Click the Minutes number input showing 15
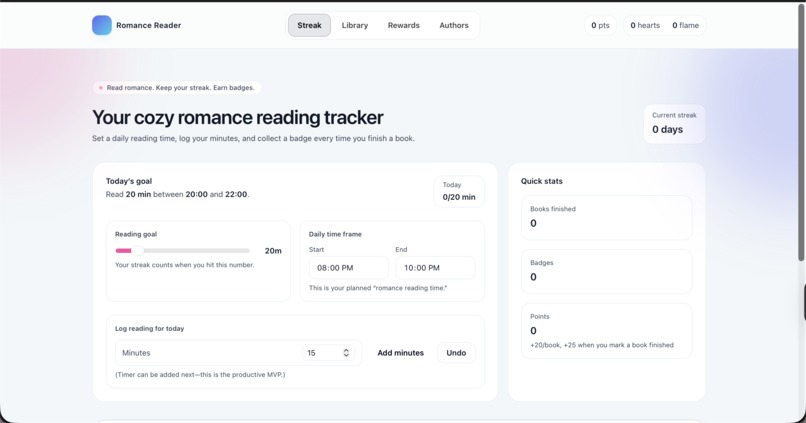This screenshot has width=806, height=423. [x=328, y=353]
